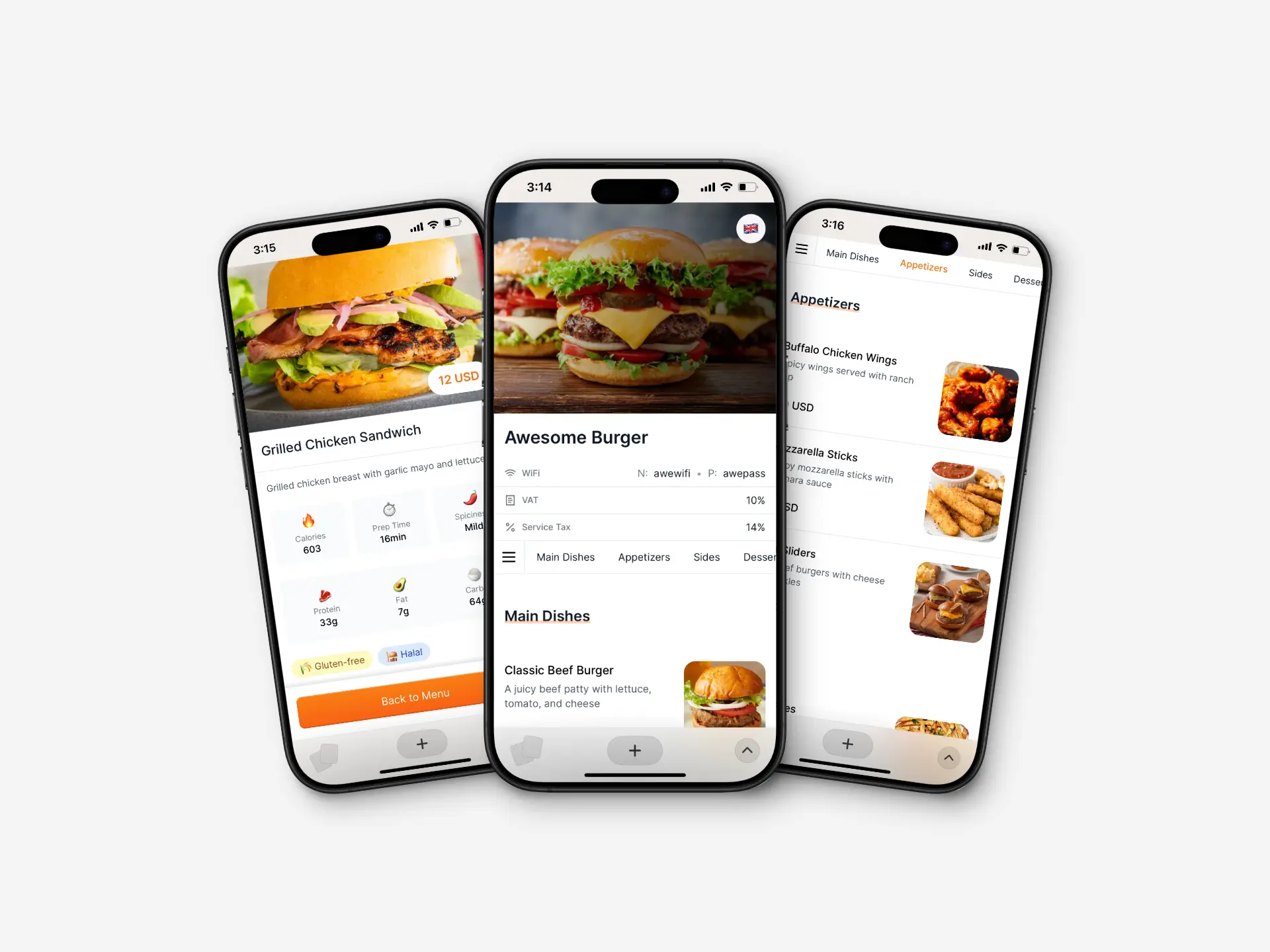The width and height of the screenshot is (1270, 952).
Task: Toggle the Halal label badge
Action: 405,652
